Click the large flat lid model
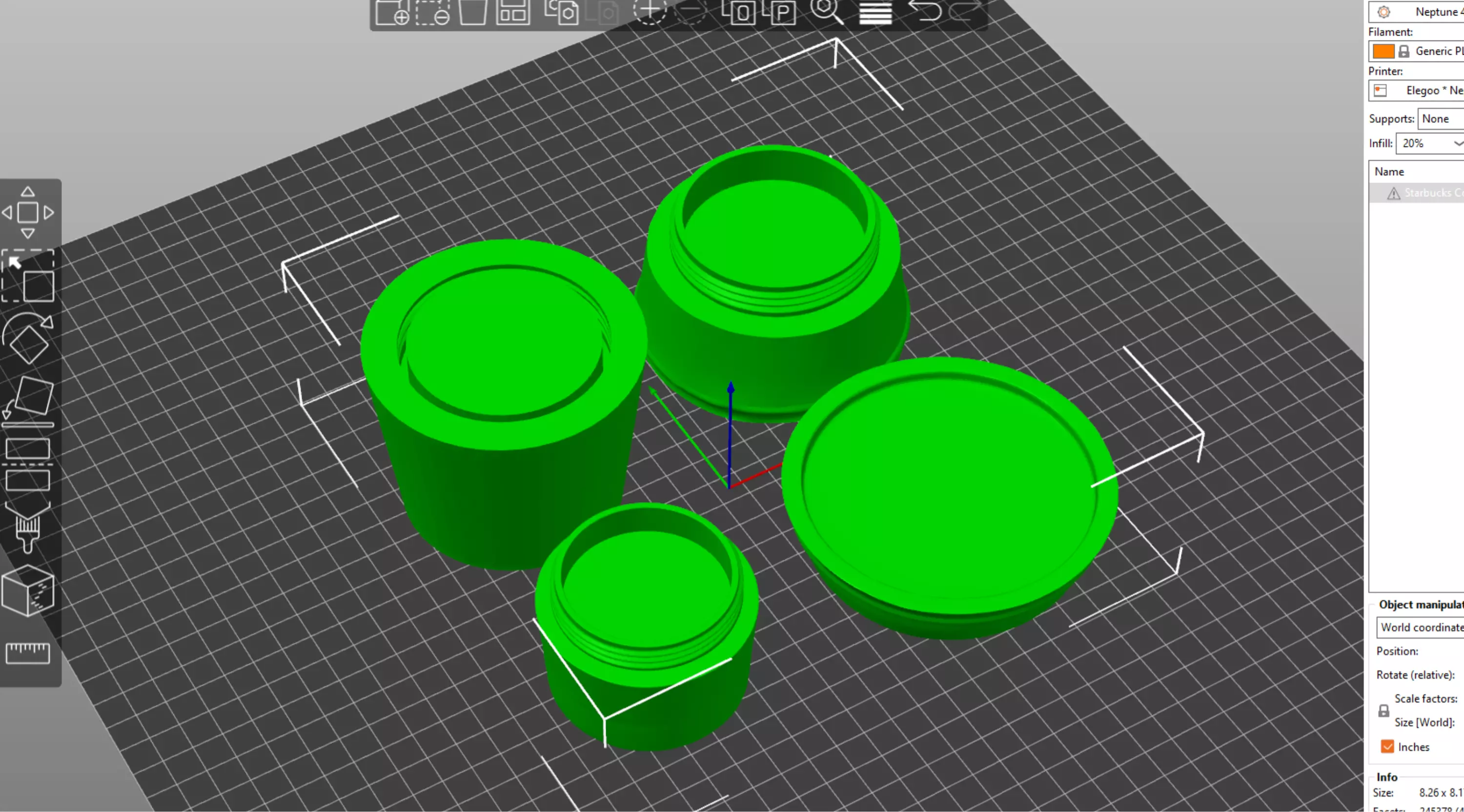 pos(949,497)
